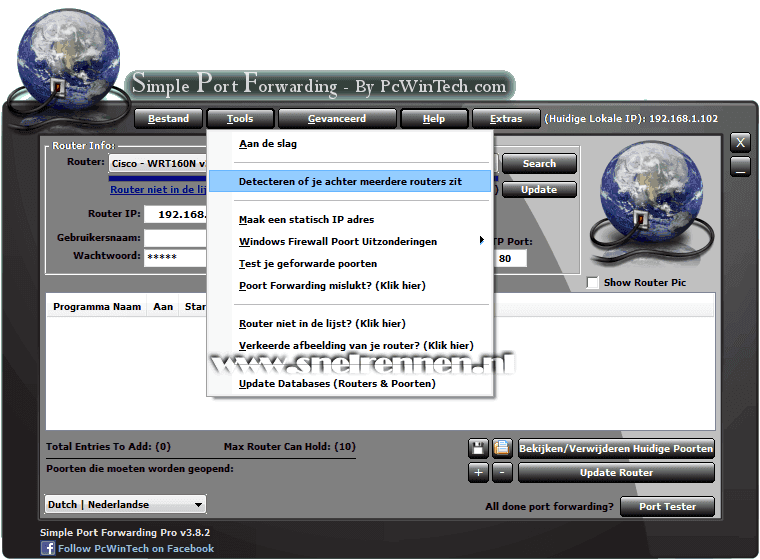The width and height of the screenshot is (760, 560).
Task: Click the Huidige Lokale IP address text
Action: [x=631, y=118]
